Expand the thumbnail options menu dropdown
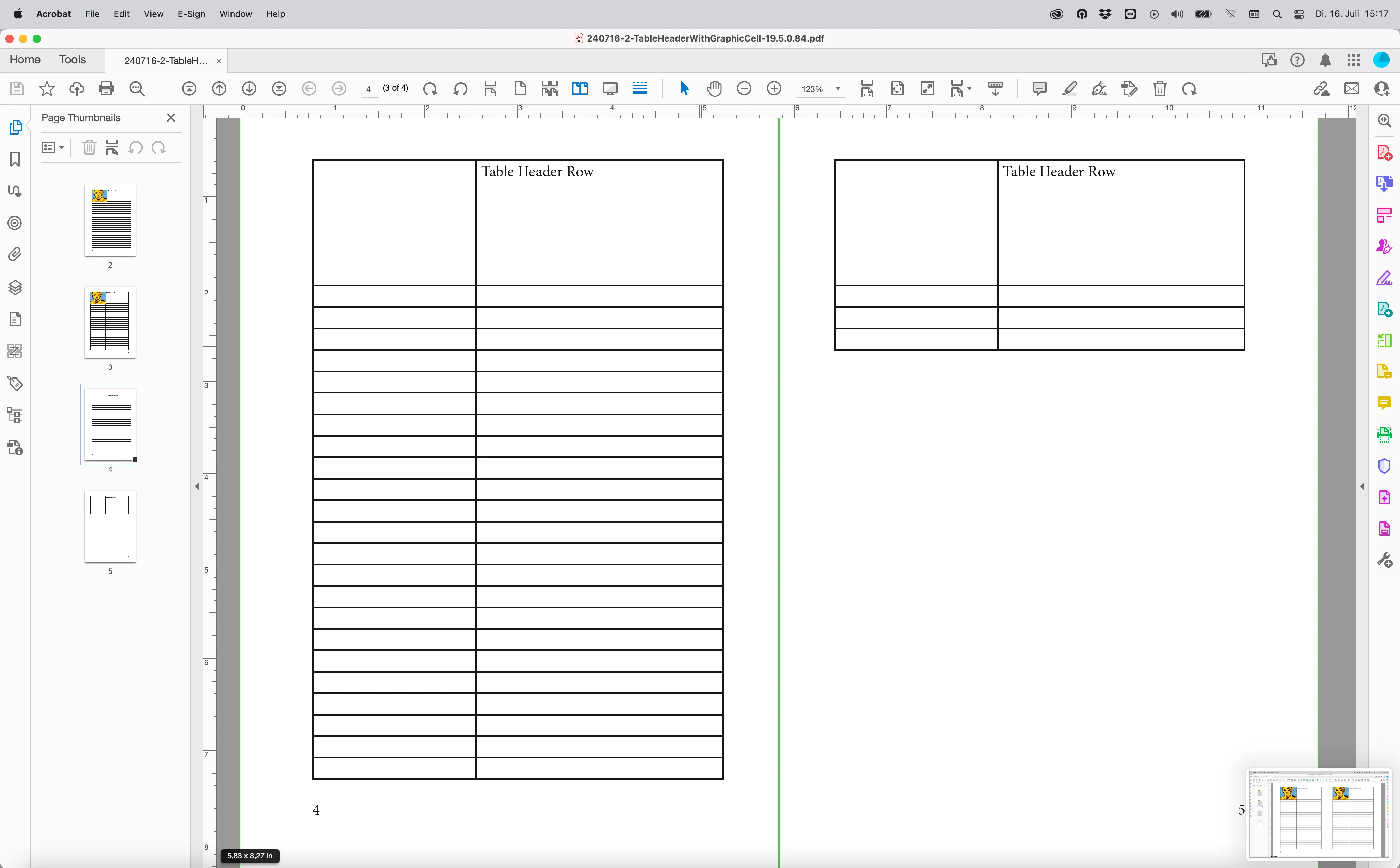This screenshot has height=868, width=1400. point(53,148)
